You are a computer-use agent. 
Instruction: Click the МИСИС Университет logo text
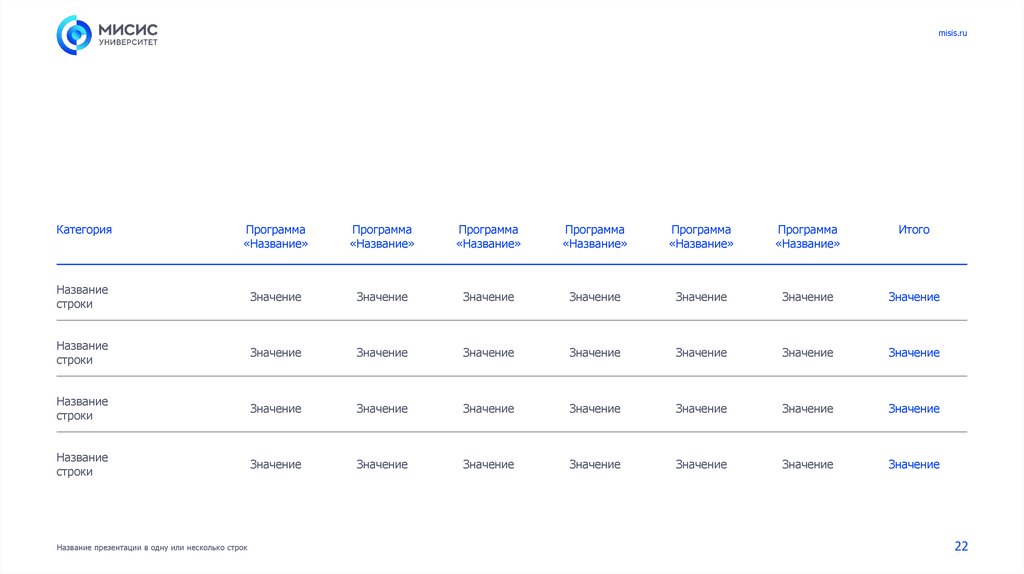click(x=129, y=35)
